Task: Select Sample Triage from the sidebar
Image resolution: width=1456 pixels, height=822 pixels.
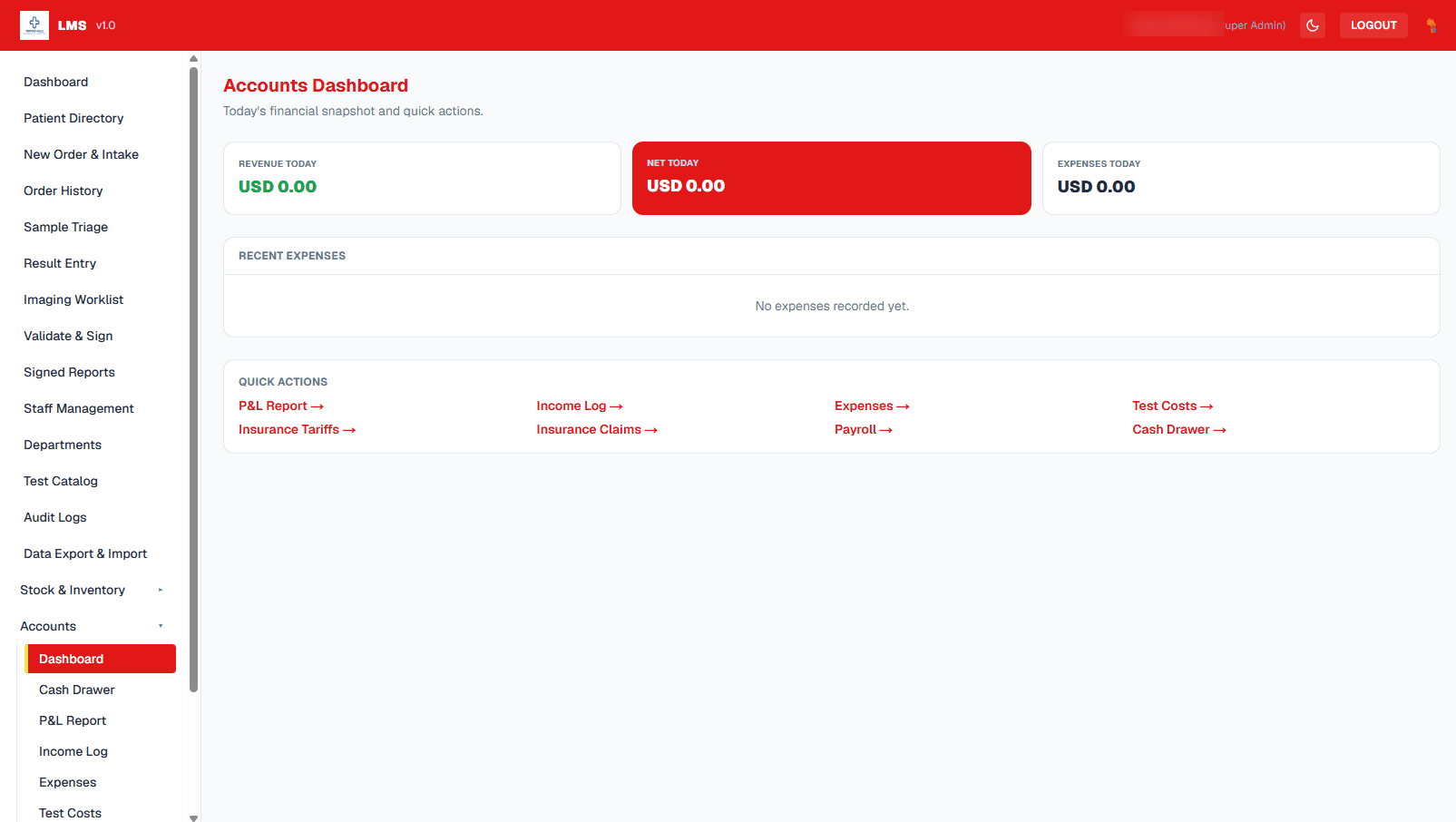Action: click(65, 227)
